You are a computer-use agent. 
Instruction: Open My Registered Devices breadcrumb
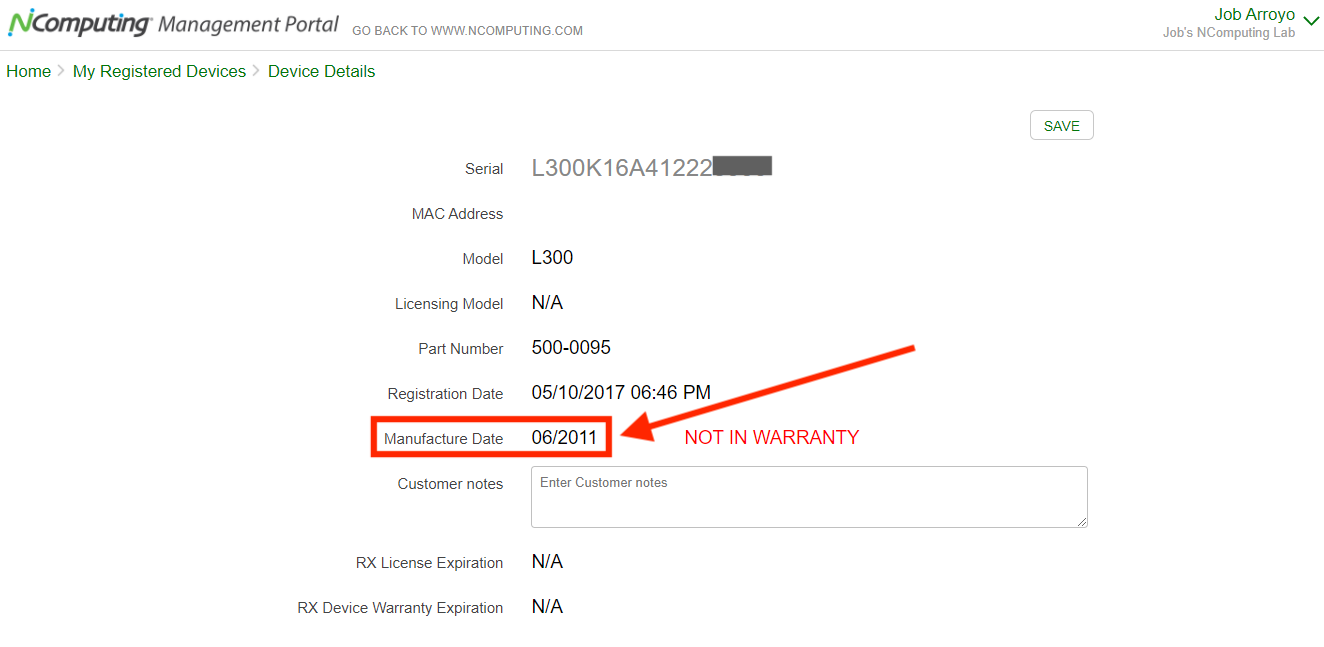(x=159, y=71)
